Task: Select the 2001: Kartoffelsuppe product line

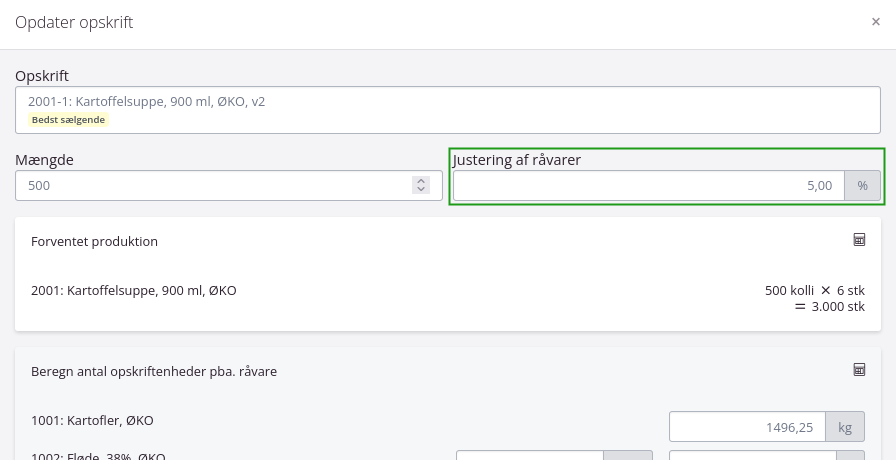Action: [x=134, y=291]
